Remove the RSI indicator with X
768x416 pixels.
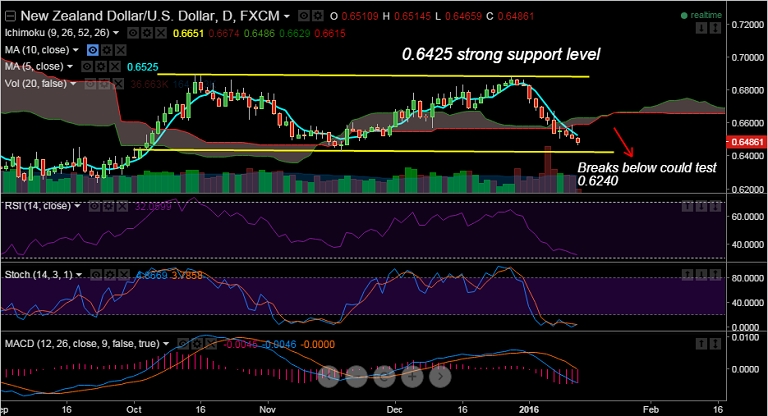pyautogui.click(x=122, y=206)
